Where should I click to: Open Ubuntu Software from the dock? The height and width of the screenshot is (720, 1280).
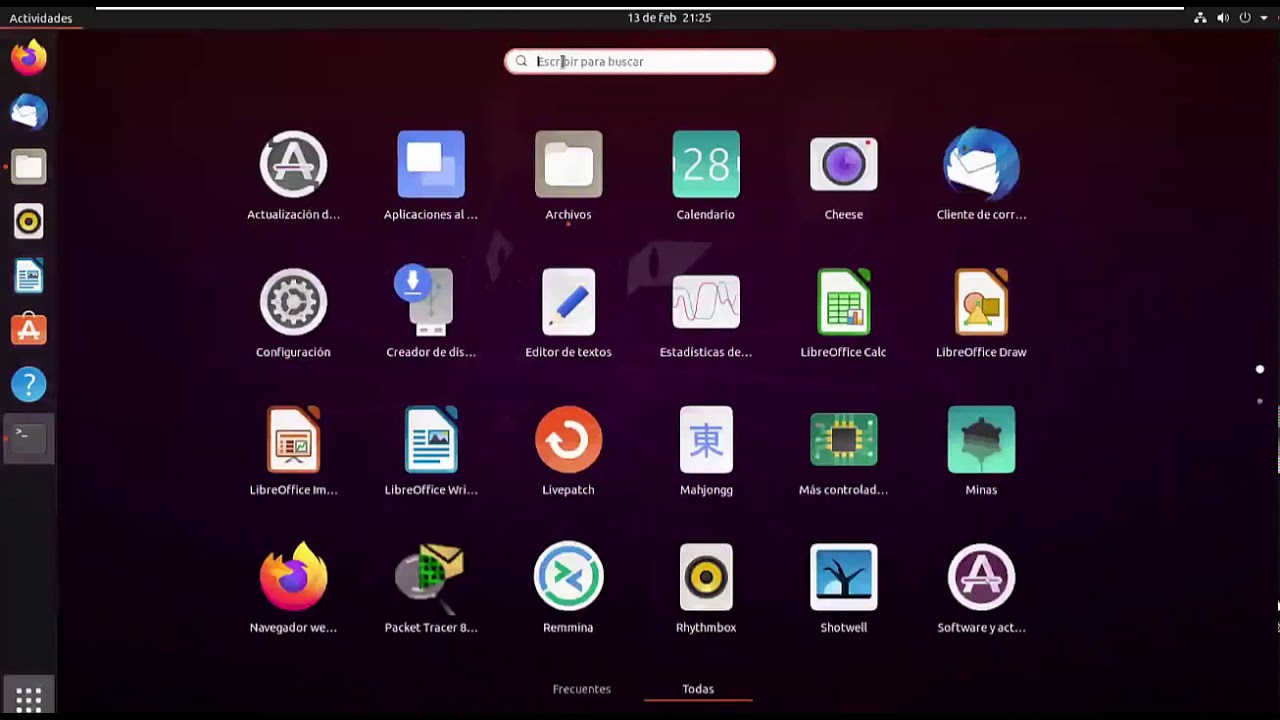(x=28, y=330)
